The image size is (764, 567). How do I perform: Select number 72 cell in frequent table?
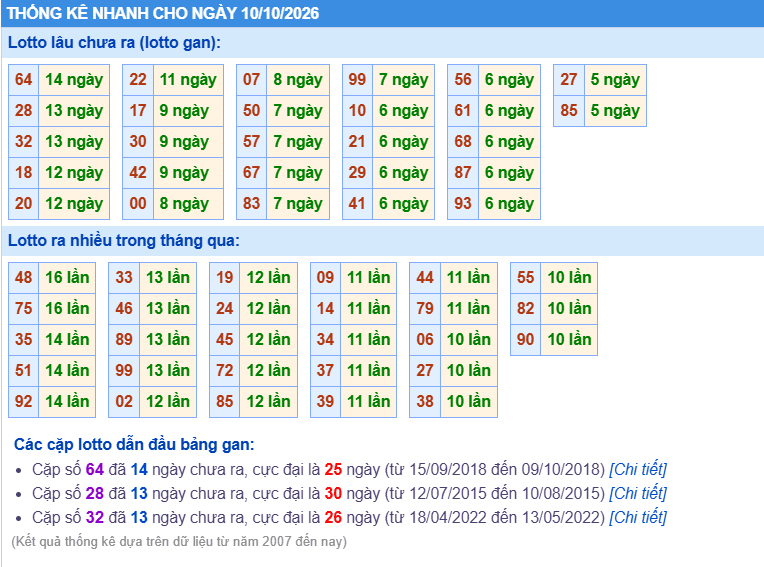pyautogui.click(x=225, y=370)
